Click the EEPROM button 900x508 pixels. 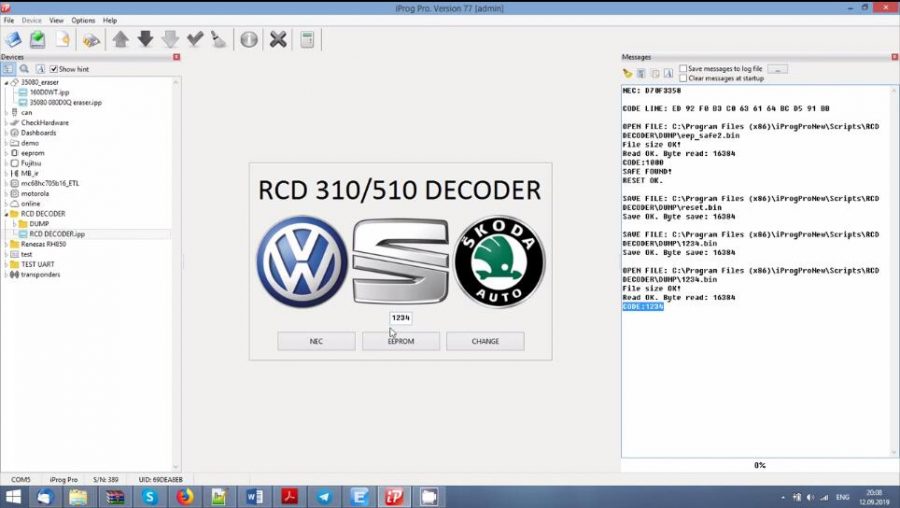pos(401,341)
